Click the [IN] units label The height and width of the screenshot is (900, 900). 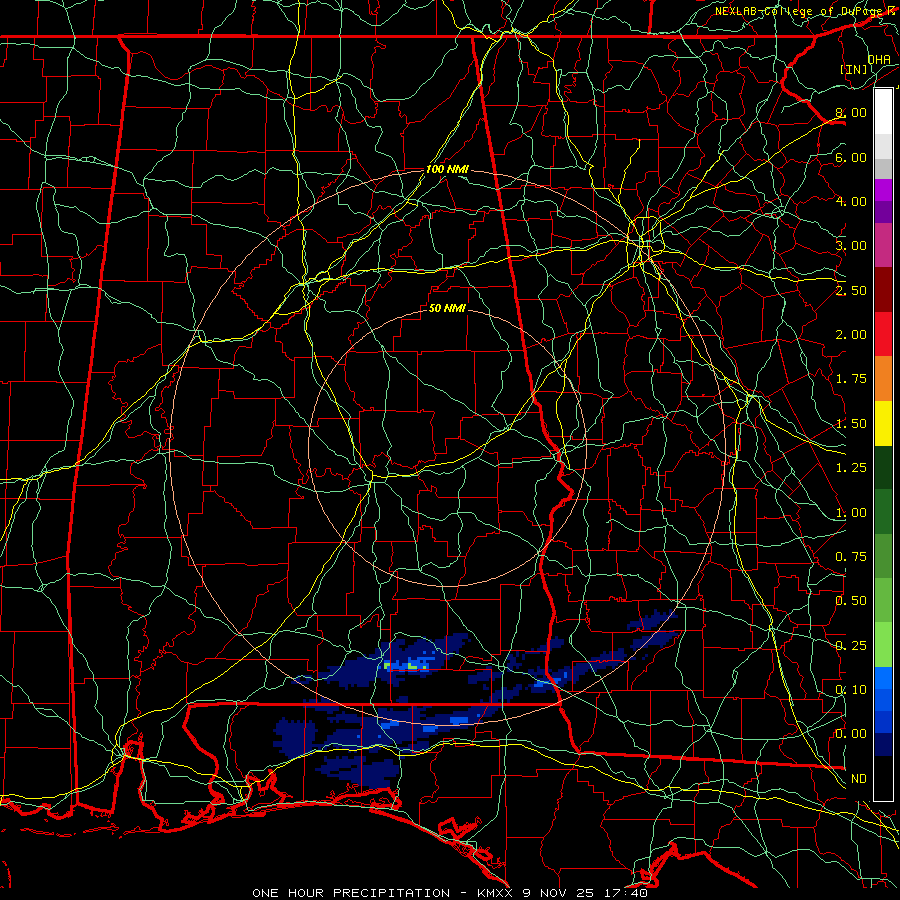[854, 69]
